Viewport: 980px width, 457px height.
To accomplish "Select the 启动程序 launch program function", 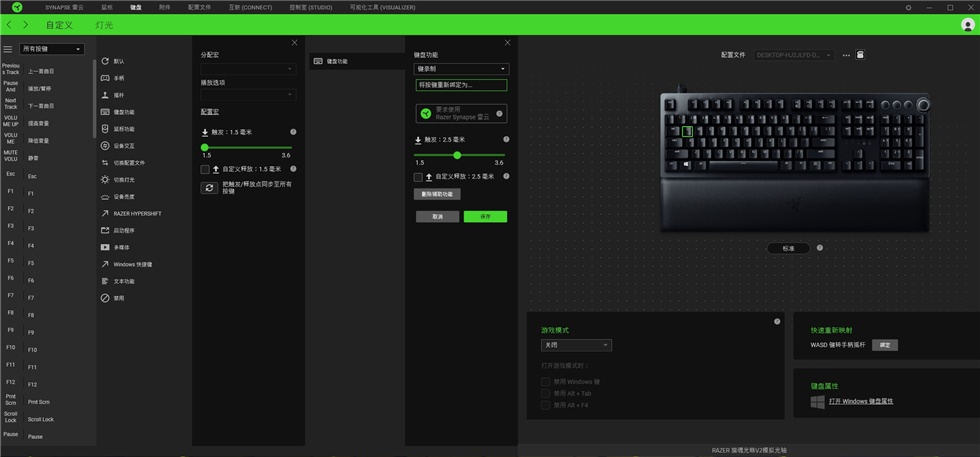I will click(118, 230).
